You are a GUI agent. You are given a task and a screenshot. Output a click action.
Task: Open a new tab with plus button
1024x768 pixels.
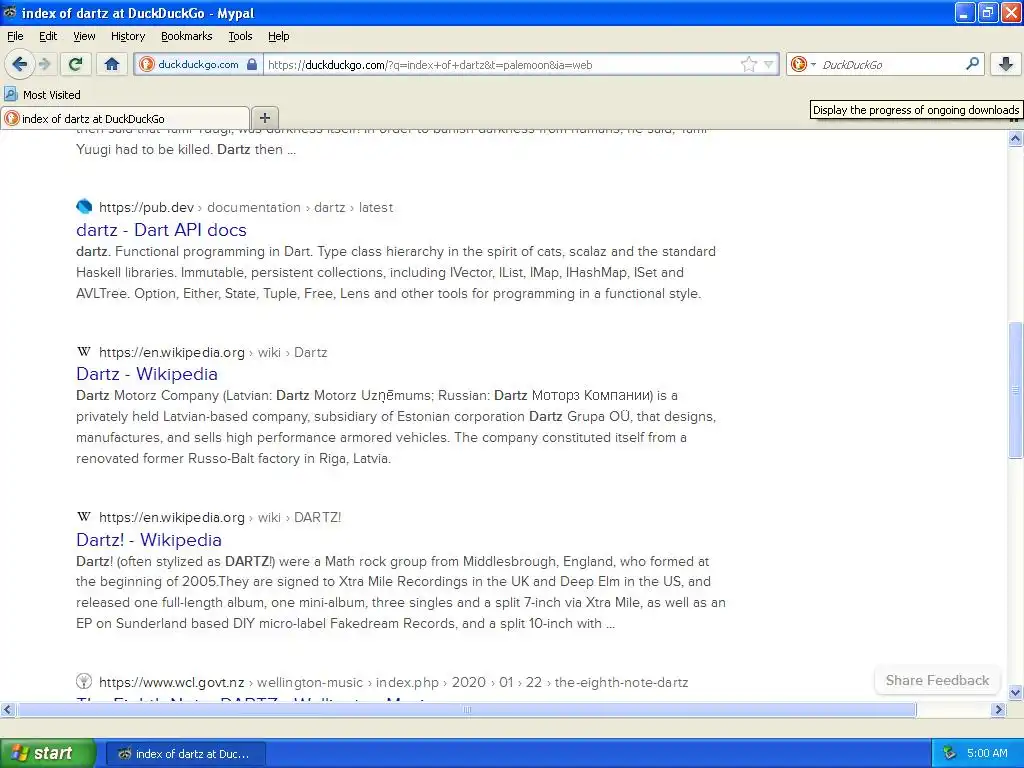pyautogui.click(x=265, y=118)
